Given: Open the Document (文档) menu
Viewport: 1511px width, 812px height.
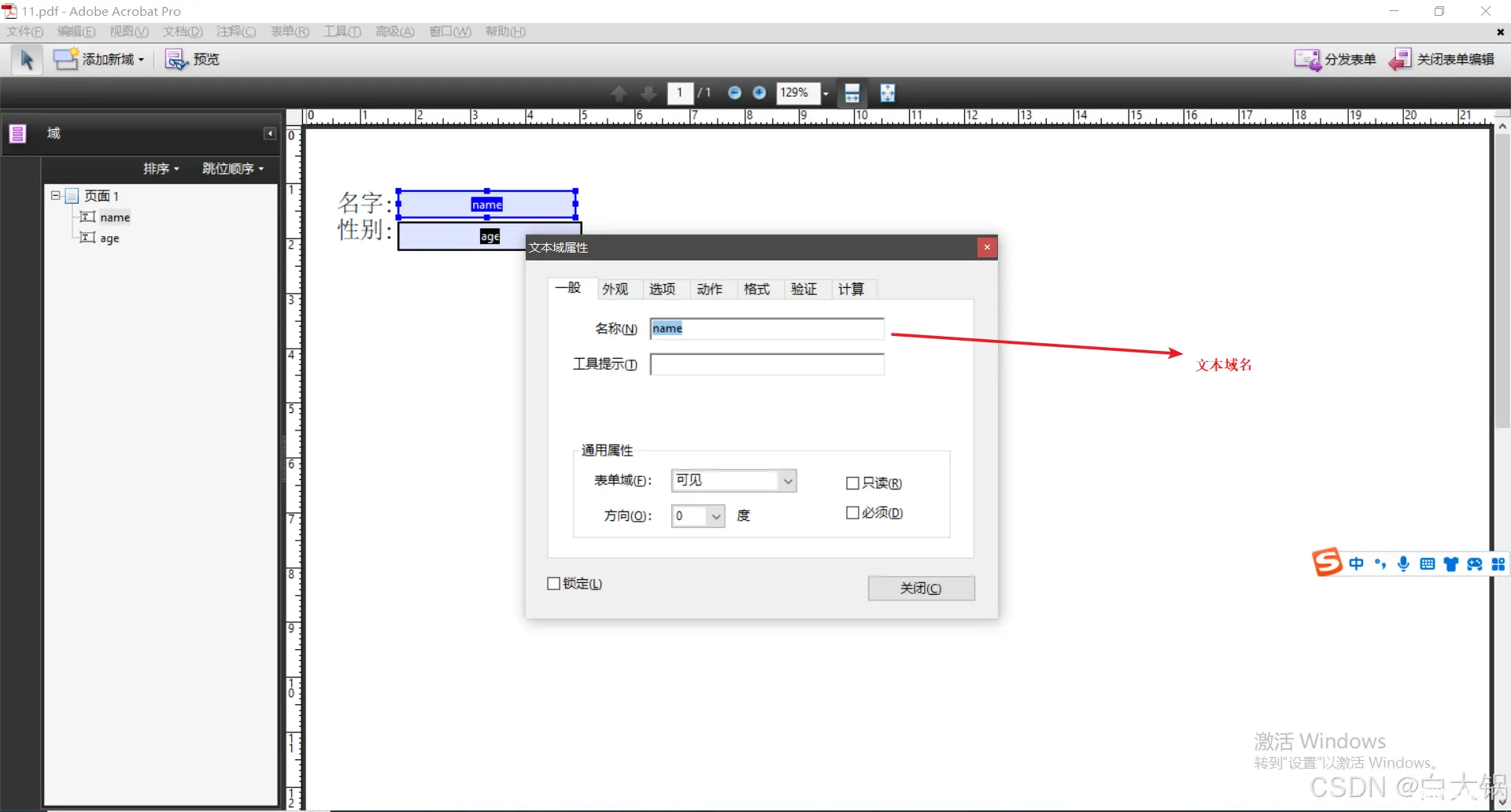Looking at the screenshot, I should click(183, 31).
